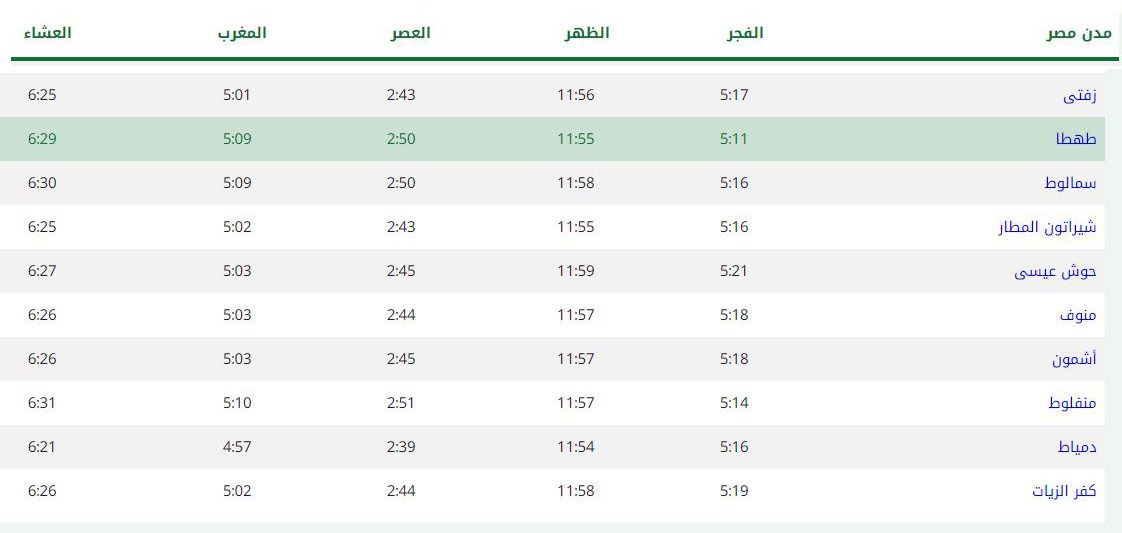Select the 4:57 Maghrib time for دمياط
Viewport: 1122px width, 533px height.
(237, 447)
